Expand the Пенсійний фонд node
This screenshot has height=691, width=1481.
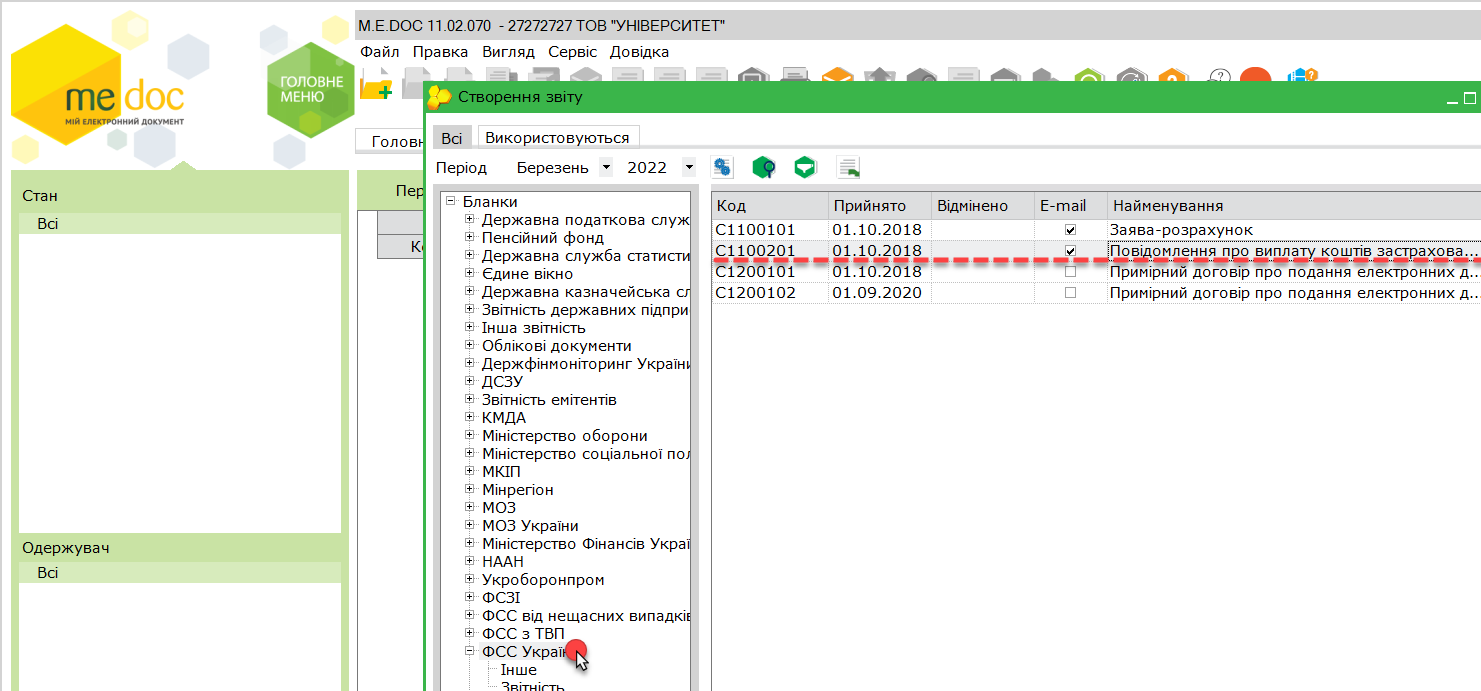pyautogui.click(x=470, y=238)
